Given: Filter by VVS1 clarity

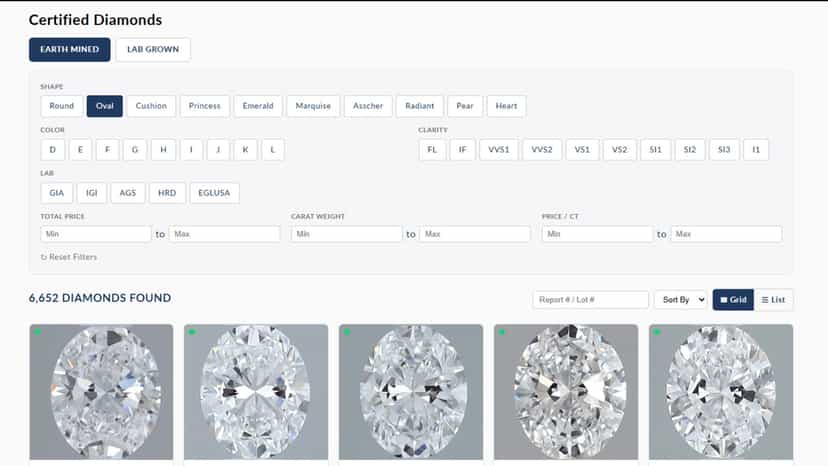Looking at the screenshot, I should 499,150.
